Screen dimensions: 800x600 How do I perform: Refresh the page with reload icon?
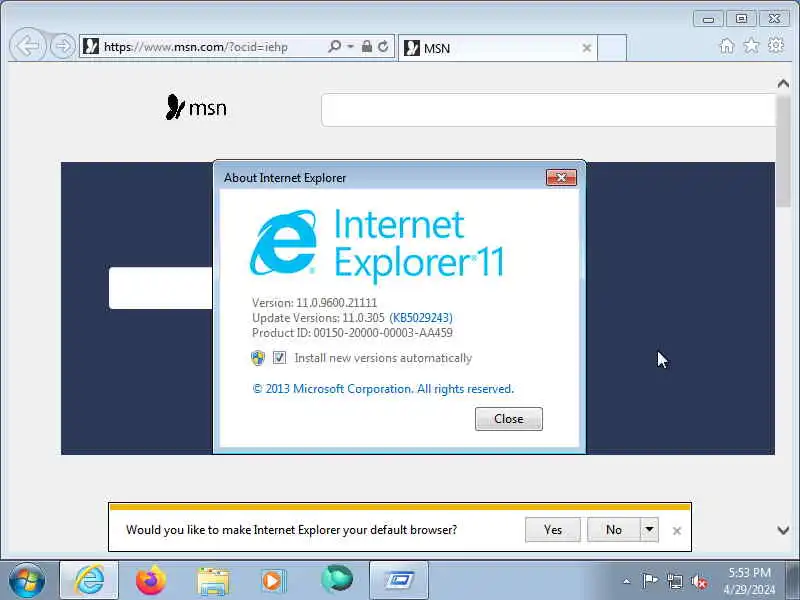click(x=383, y=46)
